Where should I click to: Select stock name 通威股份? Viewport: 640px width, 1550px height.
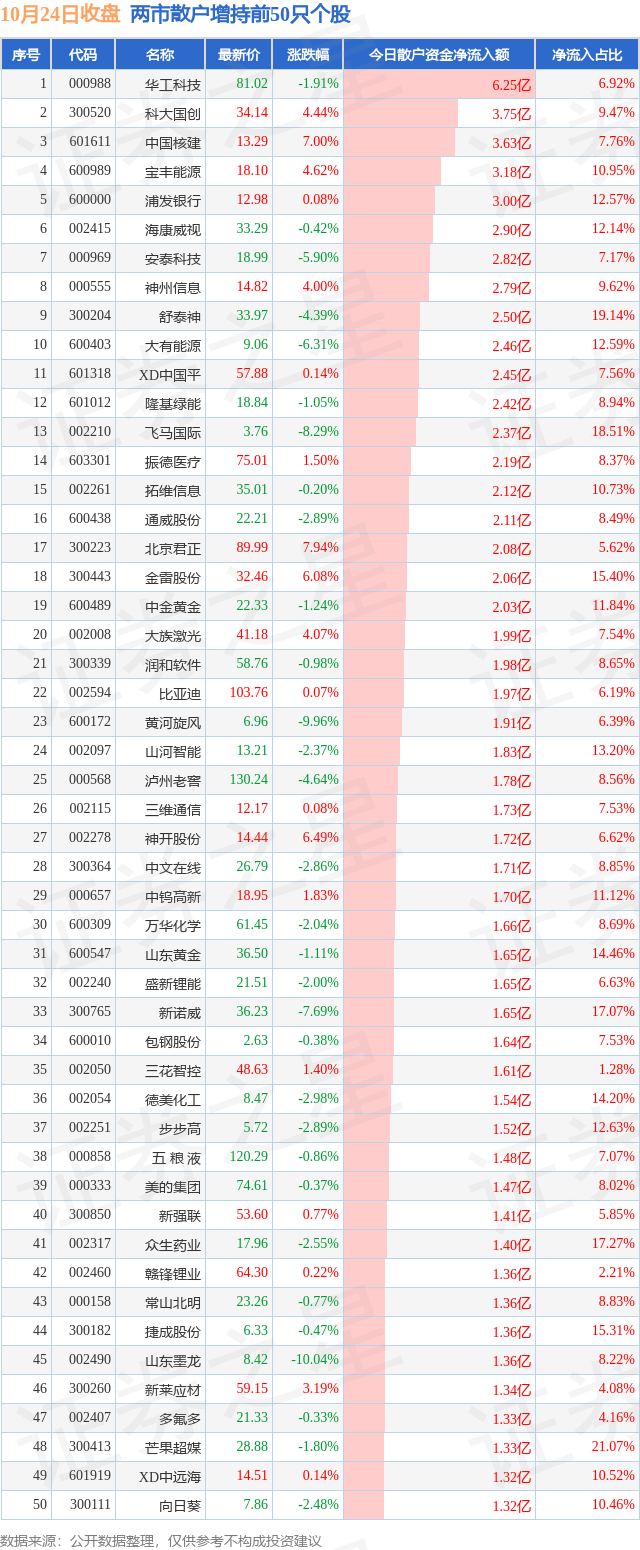(173, 519)
